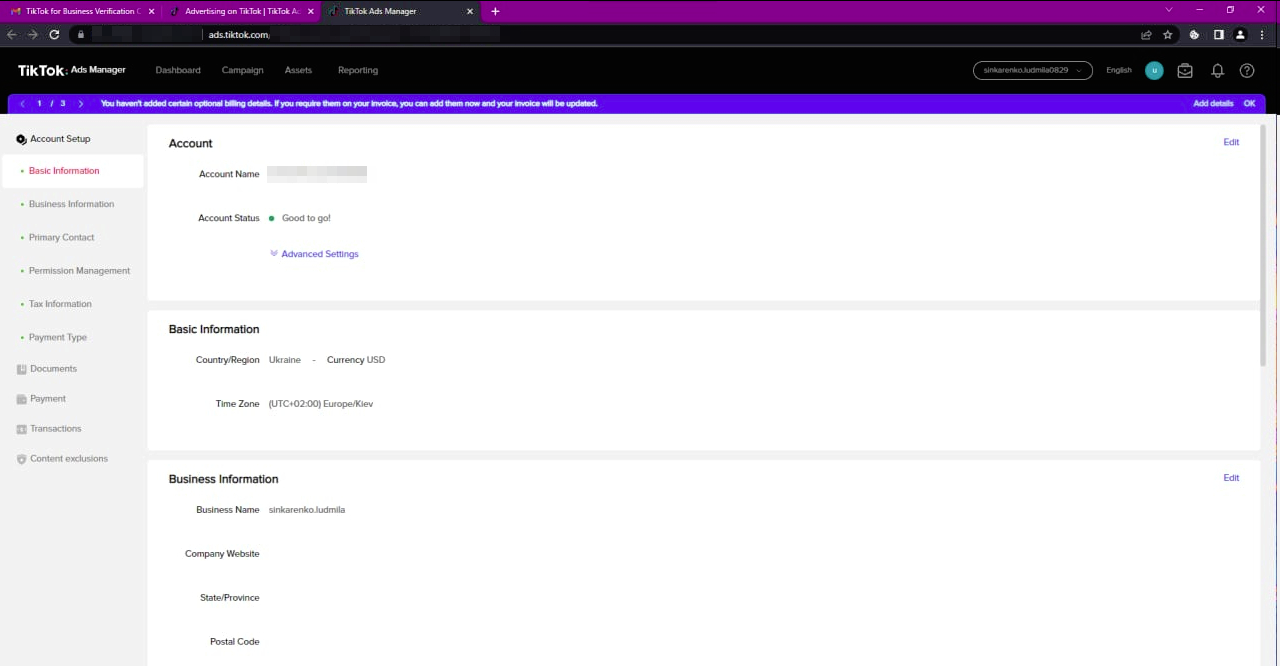
Task: Click the Good to go! status text
Action: click(306, 218)
